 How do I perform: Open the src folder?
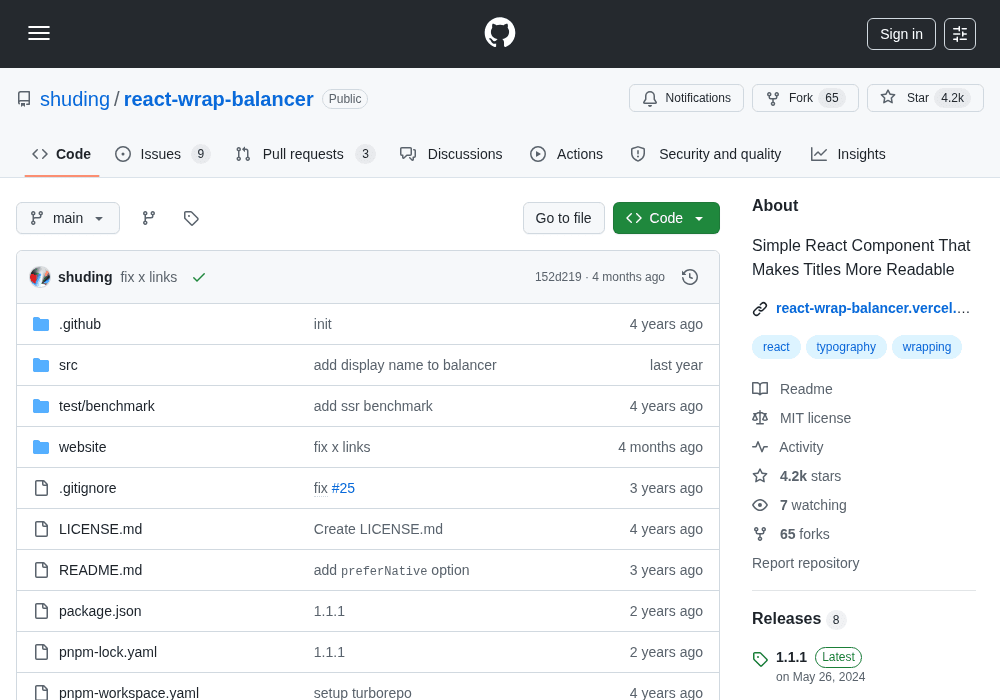click(68, 365)
